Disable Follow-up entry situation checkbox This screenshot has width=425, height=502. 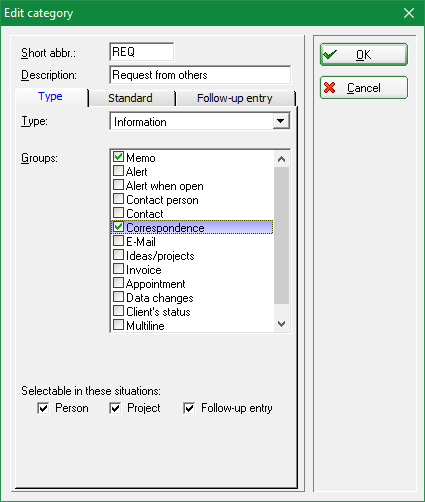point(189,408)
